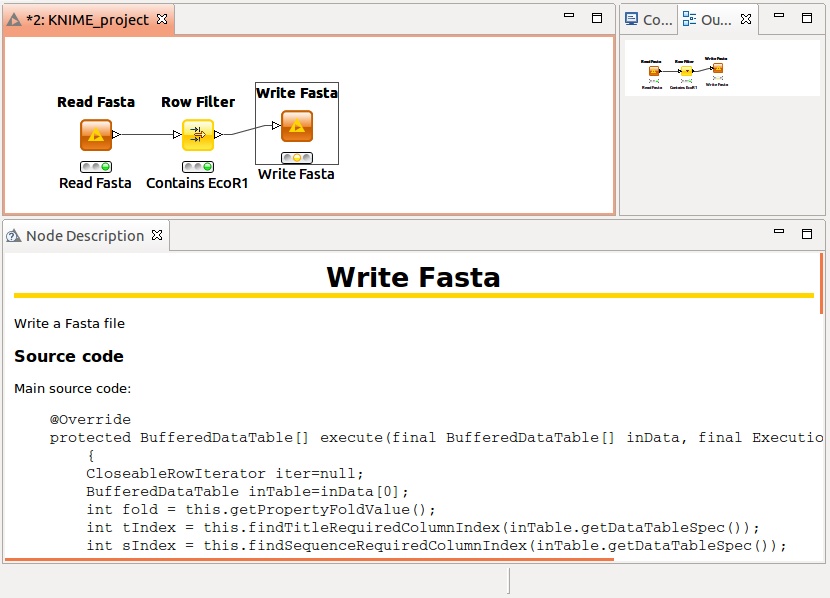
Task: Click the 'Write Fasta' description heading
Action: pos(413,277)
